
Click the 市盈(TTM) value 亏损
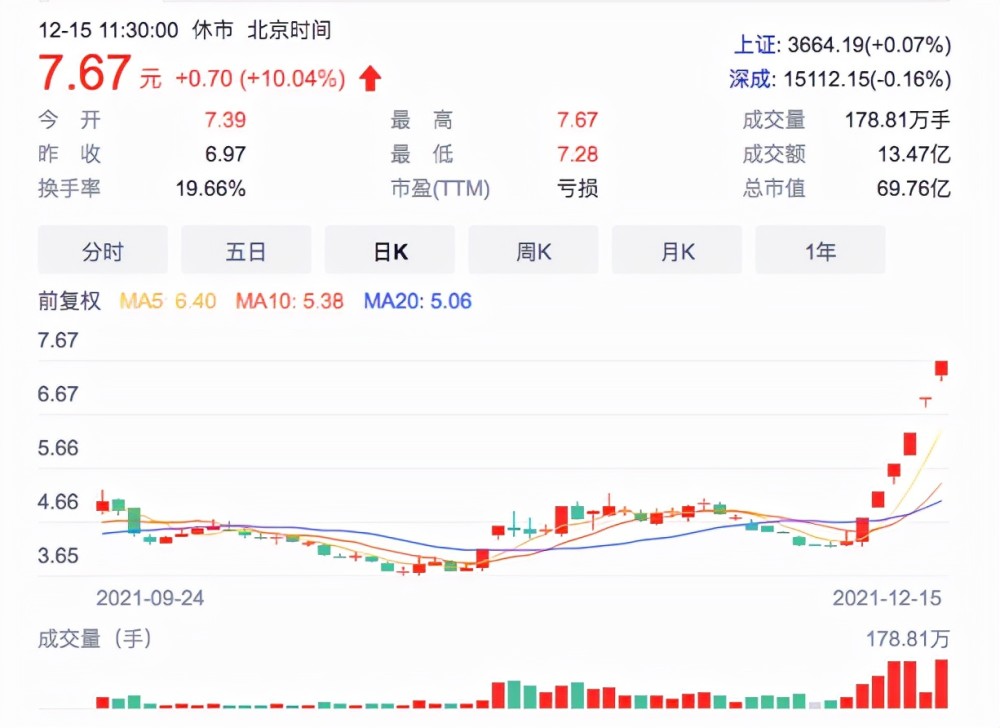[x=578, y=189]
